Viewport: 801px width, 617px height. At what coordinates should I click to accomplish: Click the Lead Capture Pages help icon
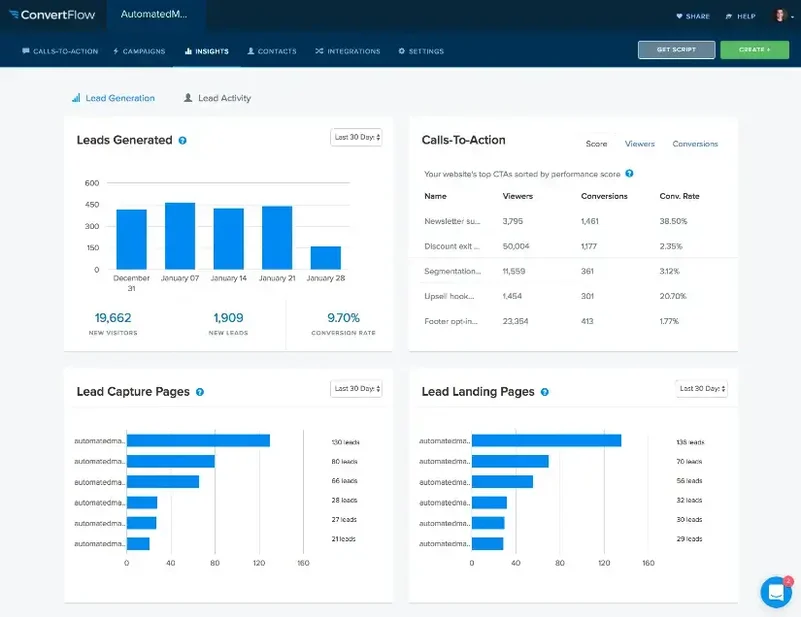click(200, 392)
